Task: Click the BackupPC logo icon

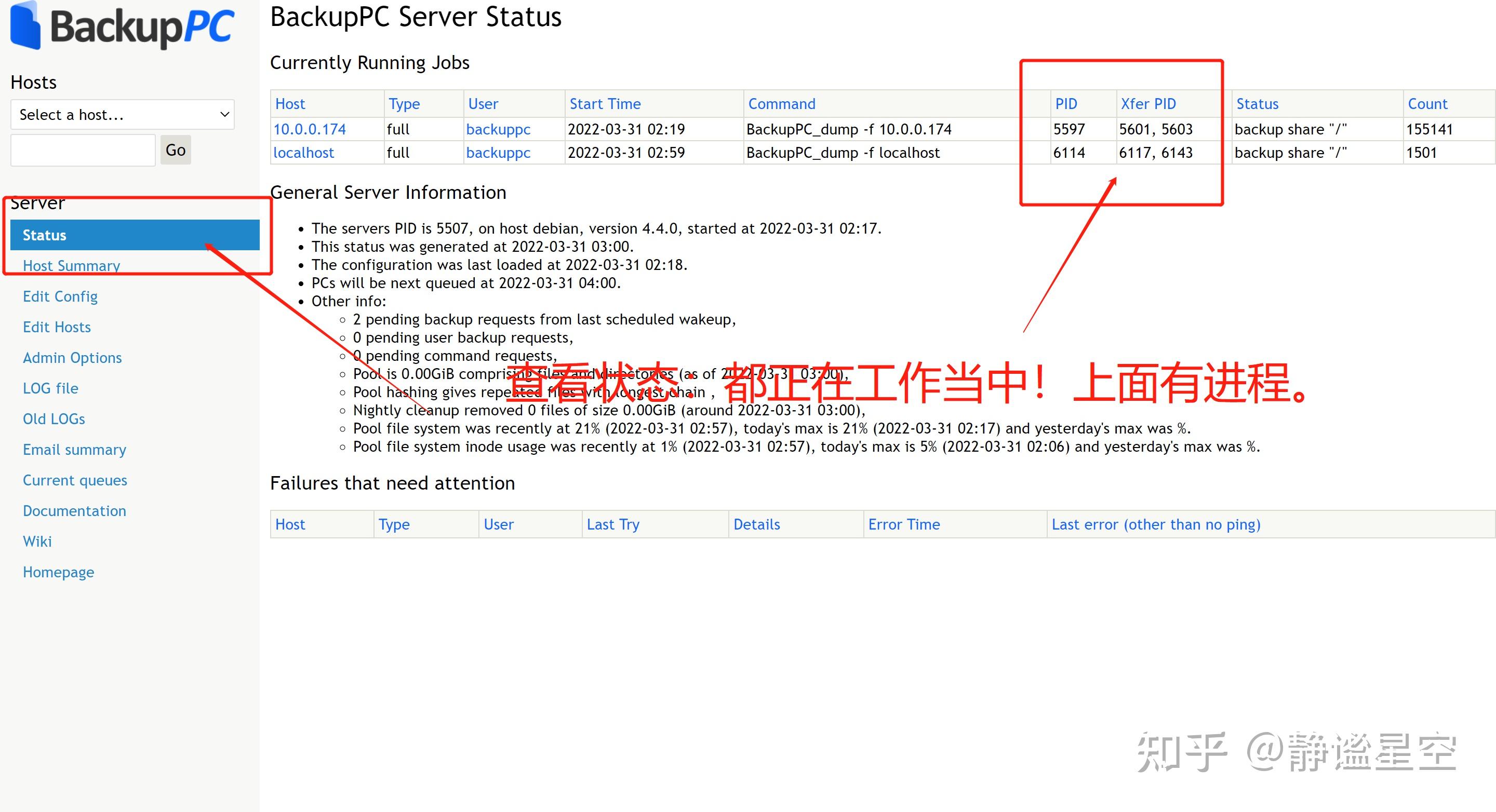Action: click(25, 26)
